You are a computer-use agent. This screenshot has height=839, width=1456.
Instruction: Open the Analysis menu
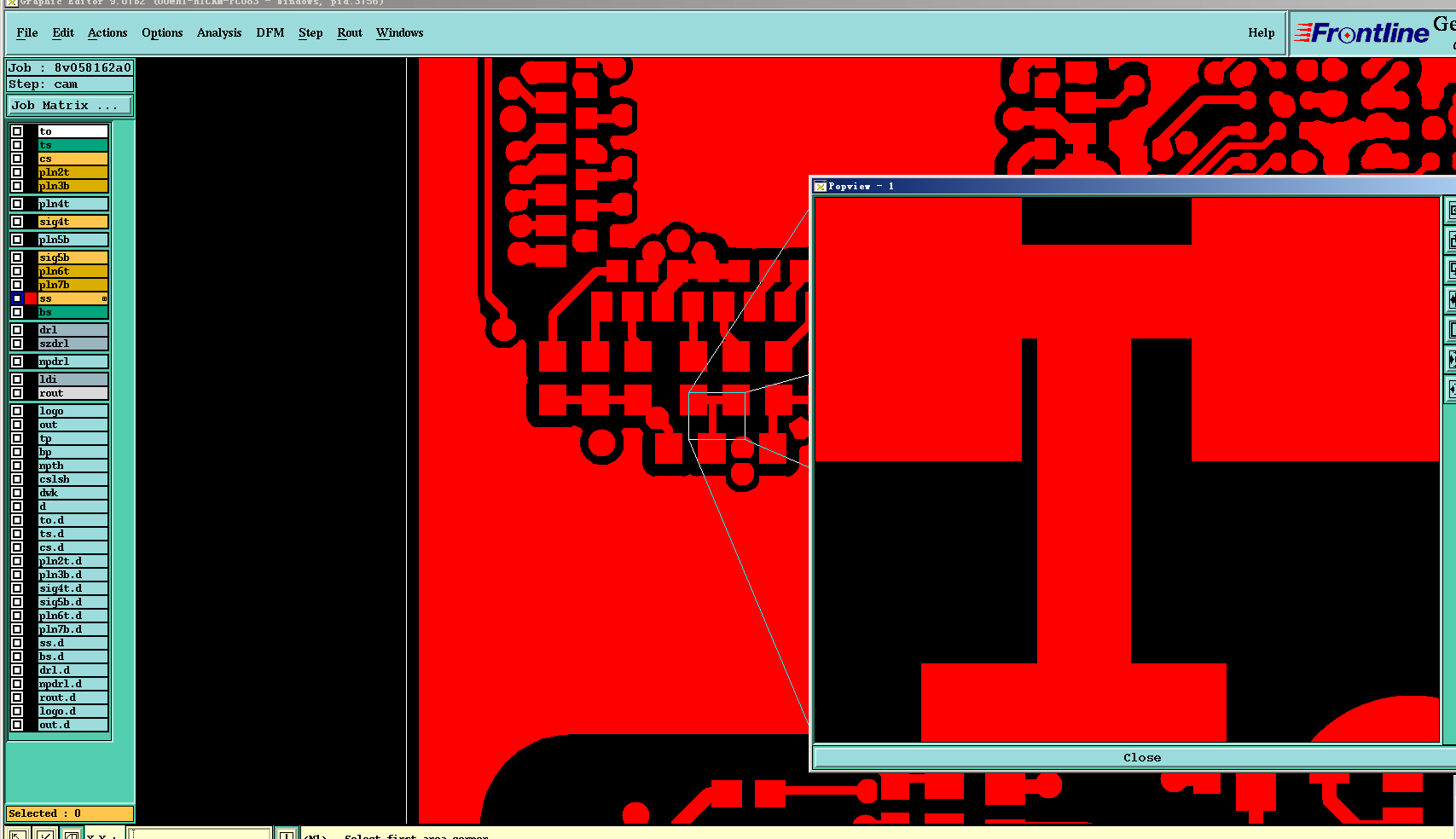click(x=219, y=33)
